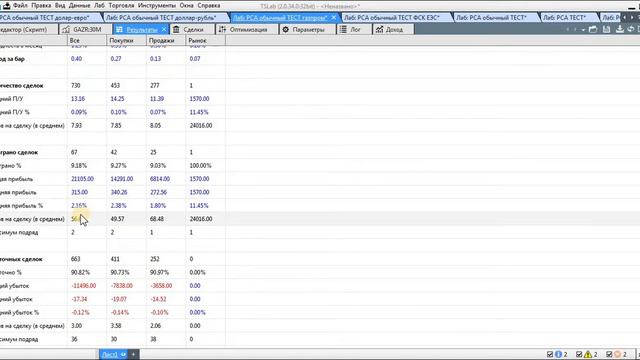Toggle the warning messages checkbox
Image resolution: width=640 pixels, height=360 pixels.
579,354
